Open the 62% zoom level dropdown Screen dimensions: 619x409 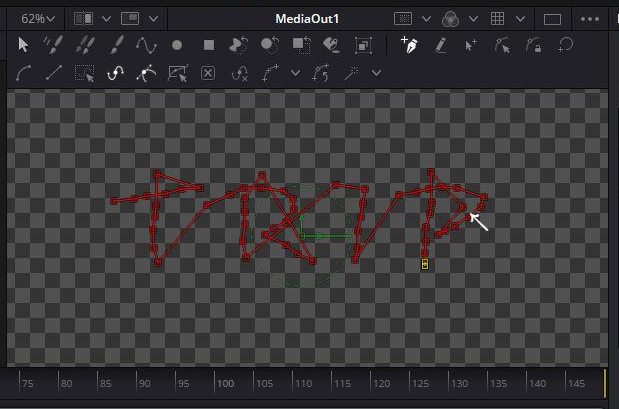pos(38,19)
